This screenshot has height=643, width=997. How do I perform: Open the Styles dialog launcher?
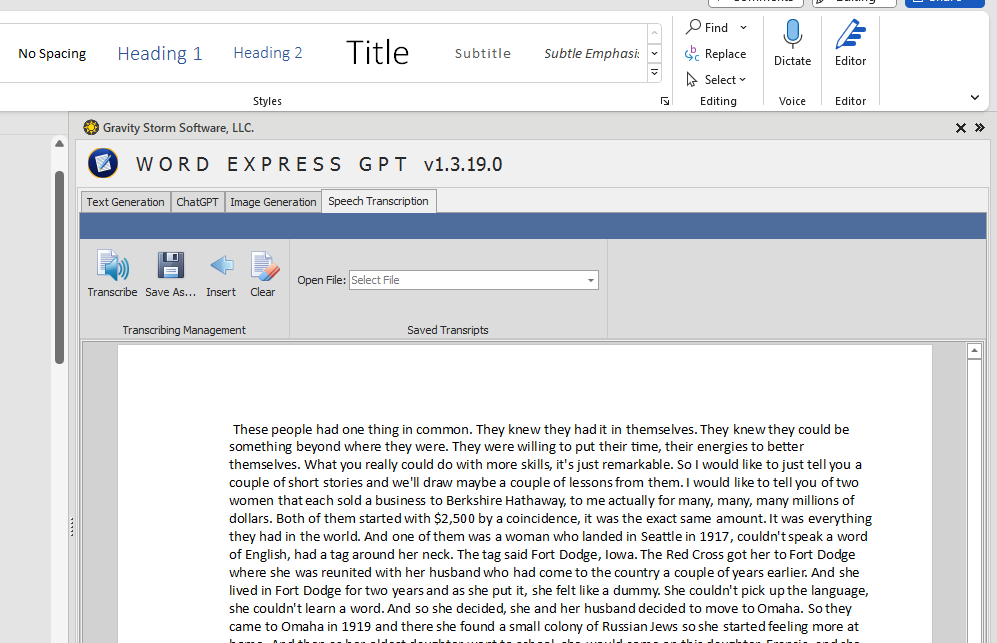tap(664, 101)
